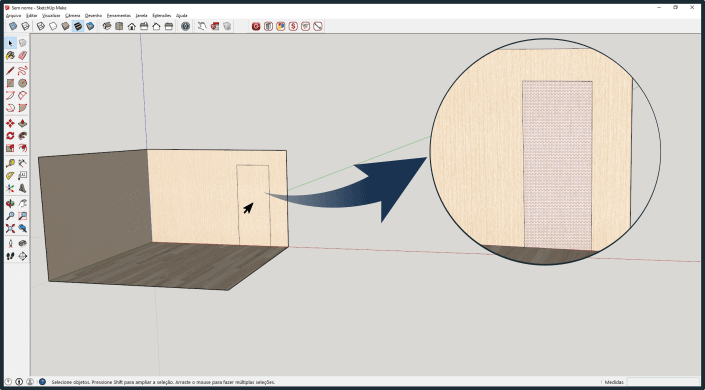Screen dimensions: 705x390
Task: Open the Ajuda menu
Action: [182, 15]
